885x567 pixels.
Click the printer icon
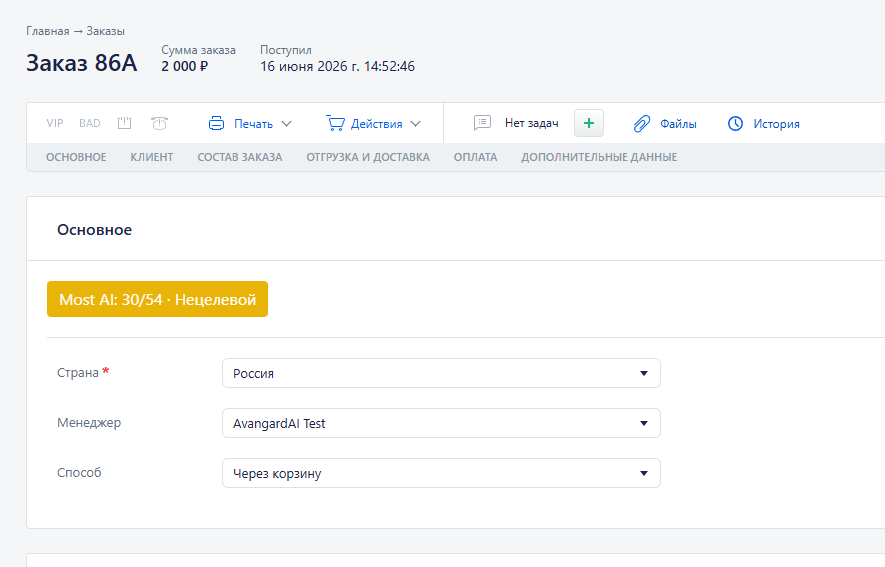[217, 123]
